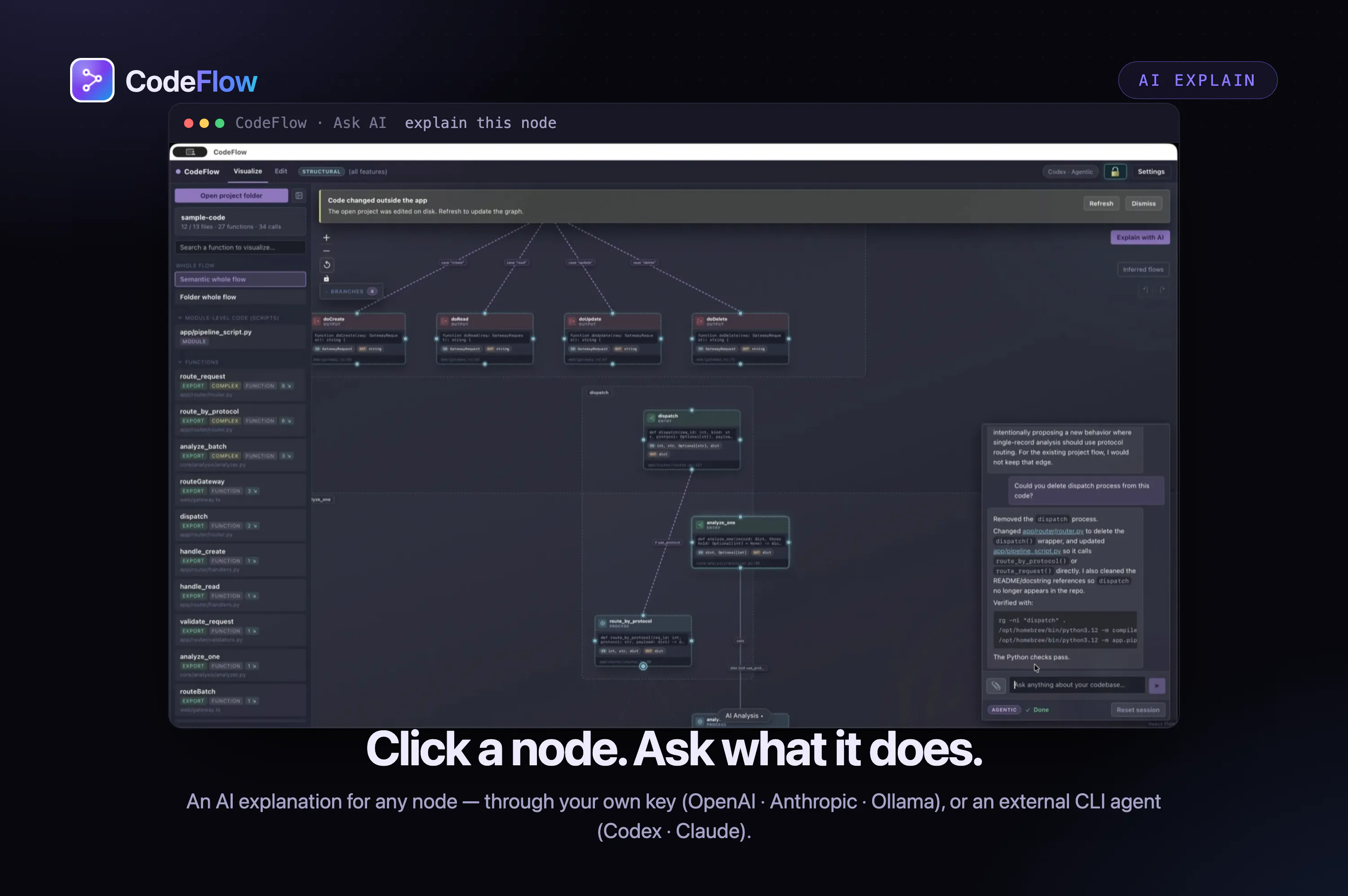This screenshot has height=896, width=1348.
Task: Collapse the sidebar with panel icon
Action: click(299, 195)
